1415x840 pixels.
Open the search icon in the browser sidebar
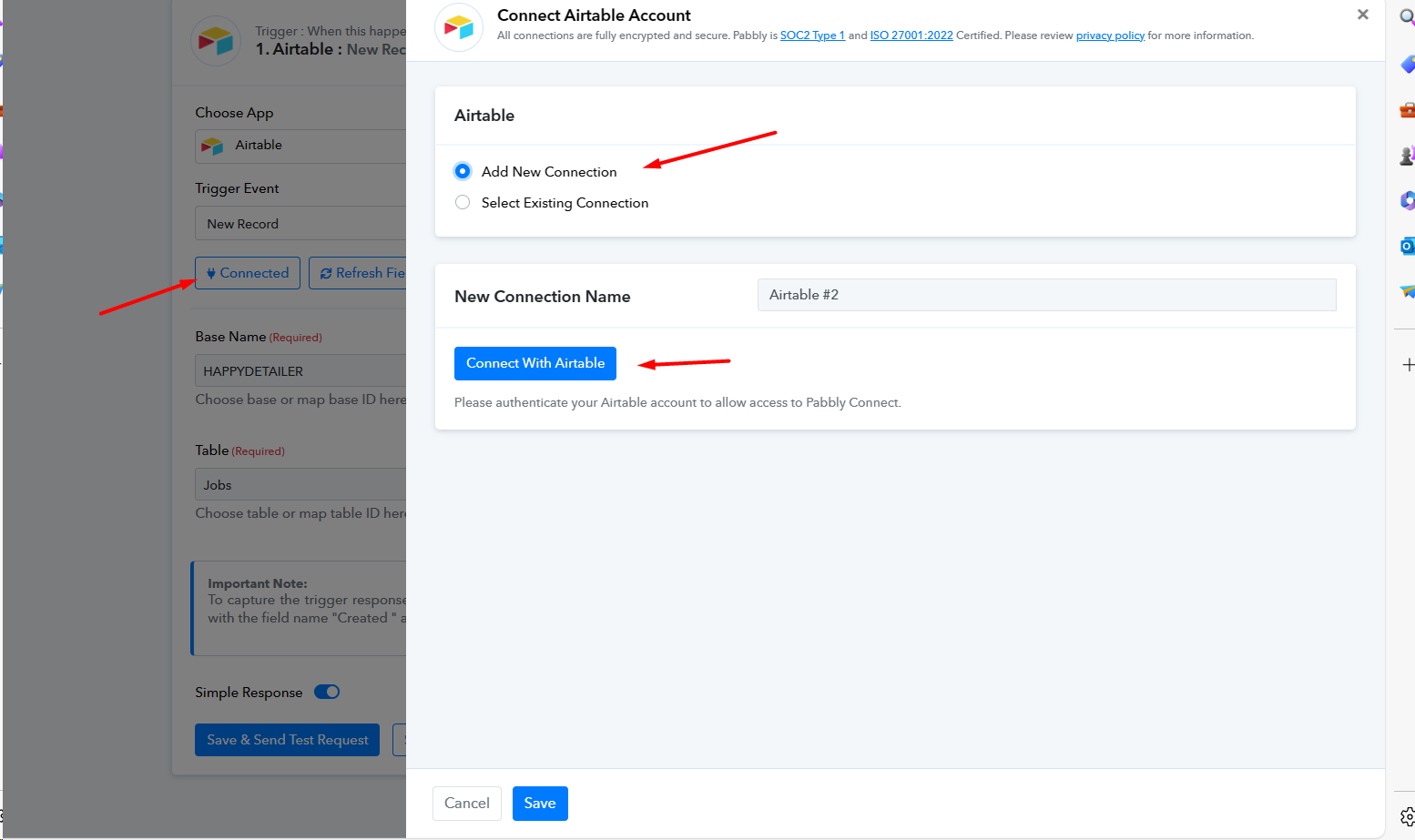[x=1407, y=18]
